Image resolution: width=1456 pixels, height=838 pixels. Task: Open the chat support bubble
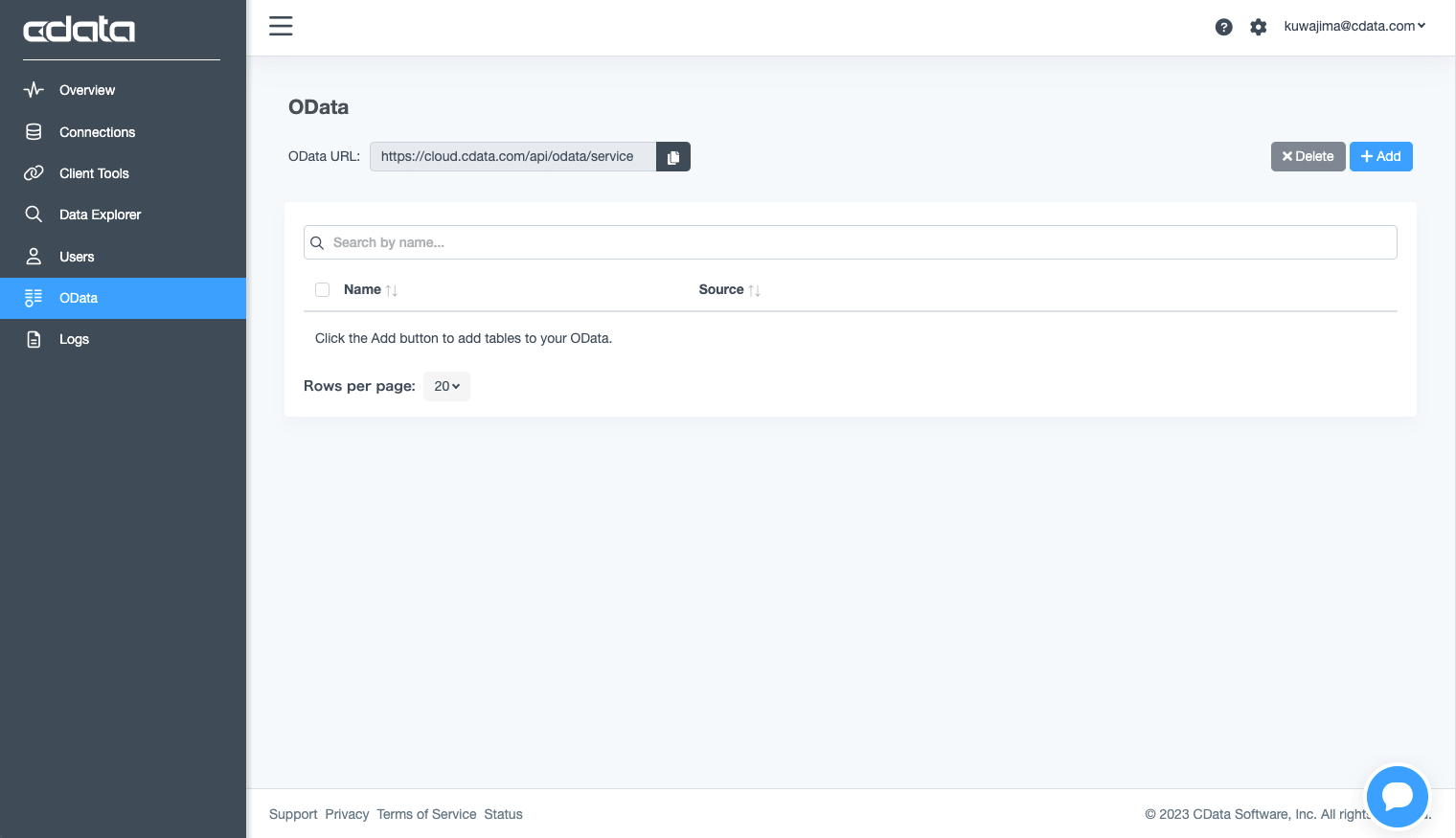coord(1398,796)
